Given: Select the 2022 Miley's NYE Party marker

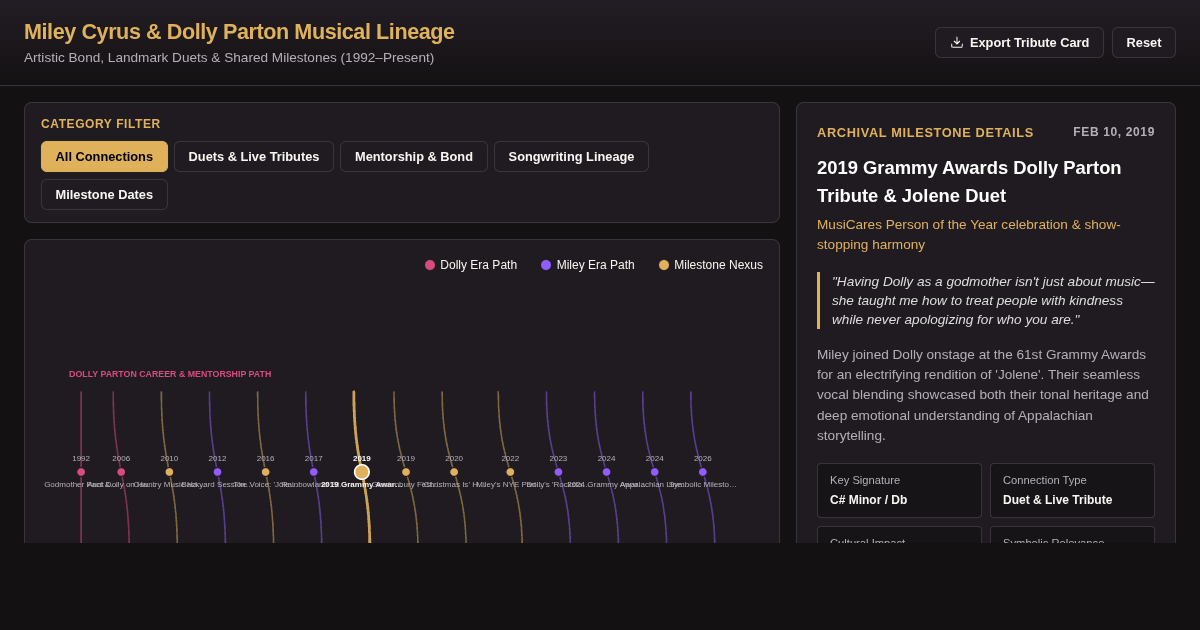Looking at the screenshot, I should click(510, 472).
